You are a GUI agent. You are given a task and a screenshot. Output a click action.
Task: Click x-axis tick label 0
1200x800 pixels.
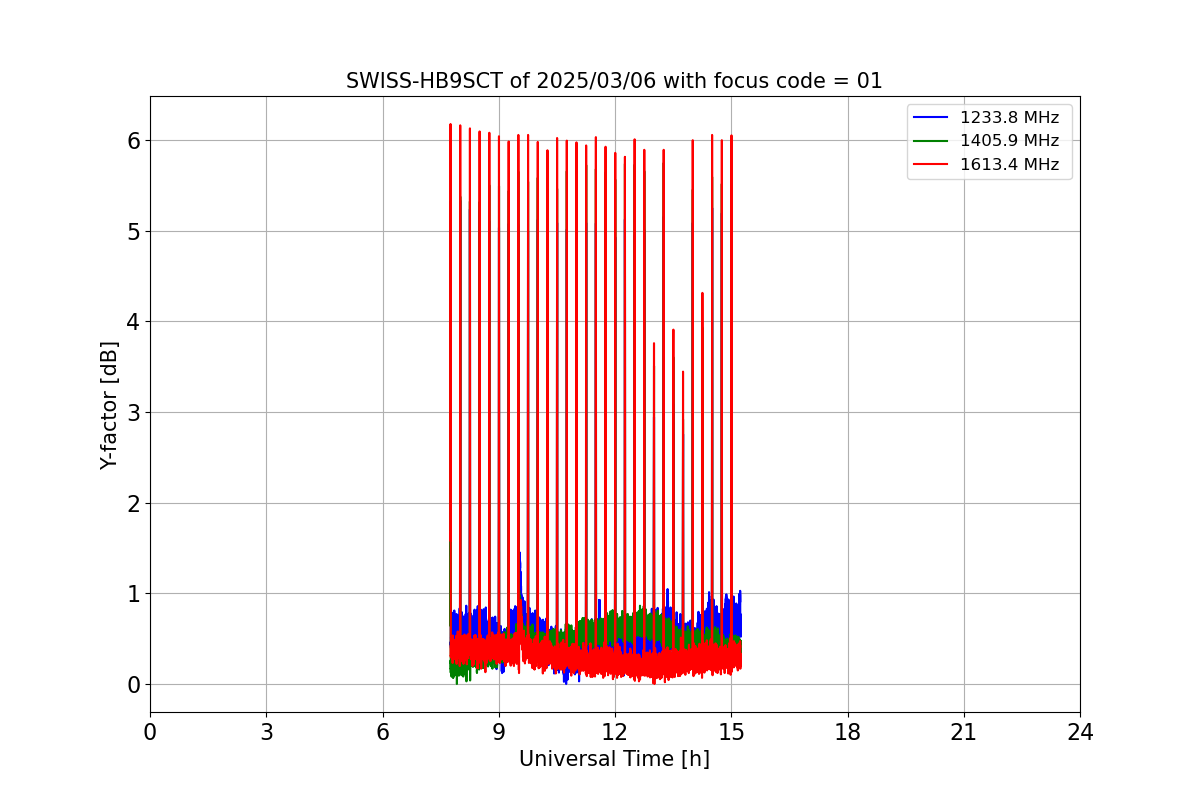tap(150, 732)
